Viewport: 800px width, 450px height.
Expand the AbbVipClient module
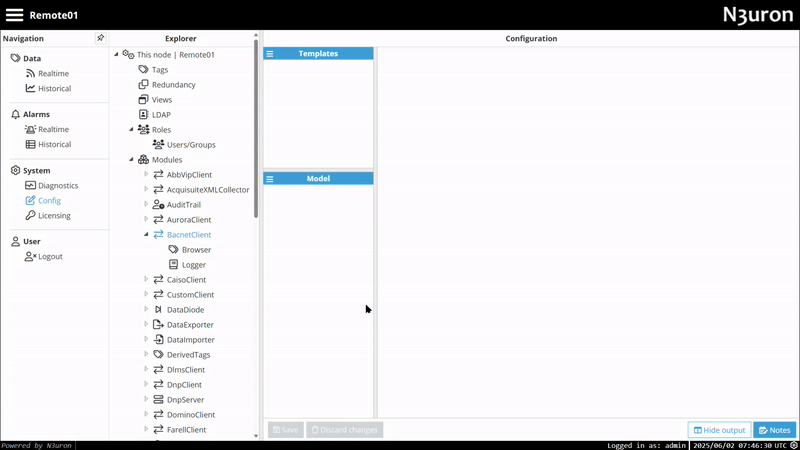click(x=146, y=174)
